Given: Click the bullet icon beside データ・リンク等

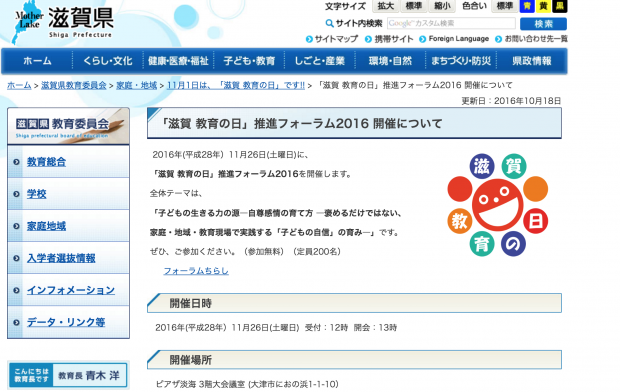Looking at the screenshot, I should click(16, 322).
